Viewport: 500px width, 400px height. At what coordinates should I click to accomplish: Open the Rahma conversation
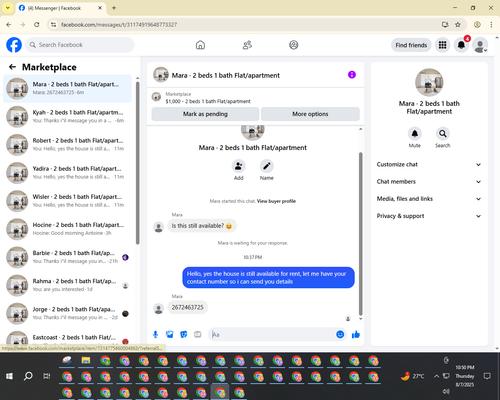67,285
